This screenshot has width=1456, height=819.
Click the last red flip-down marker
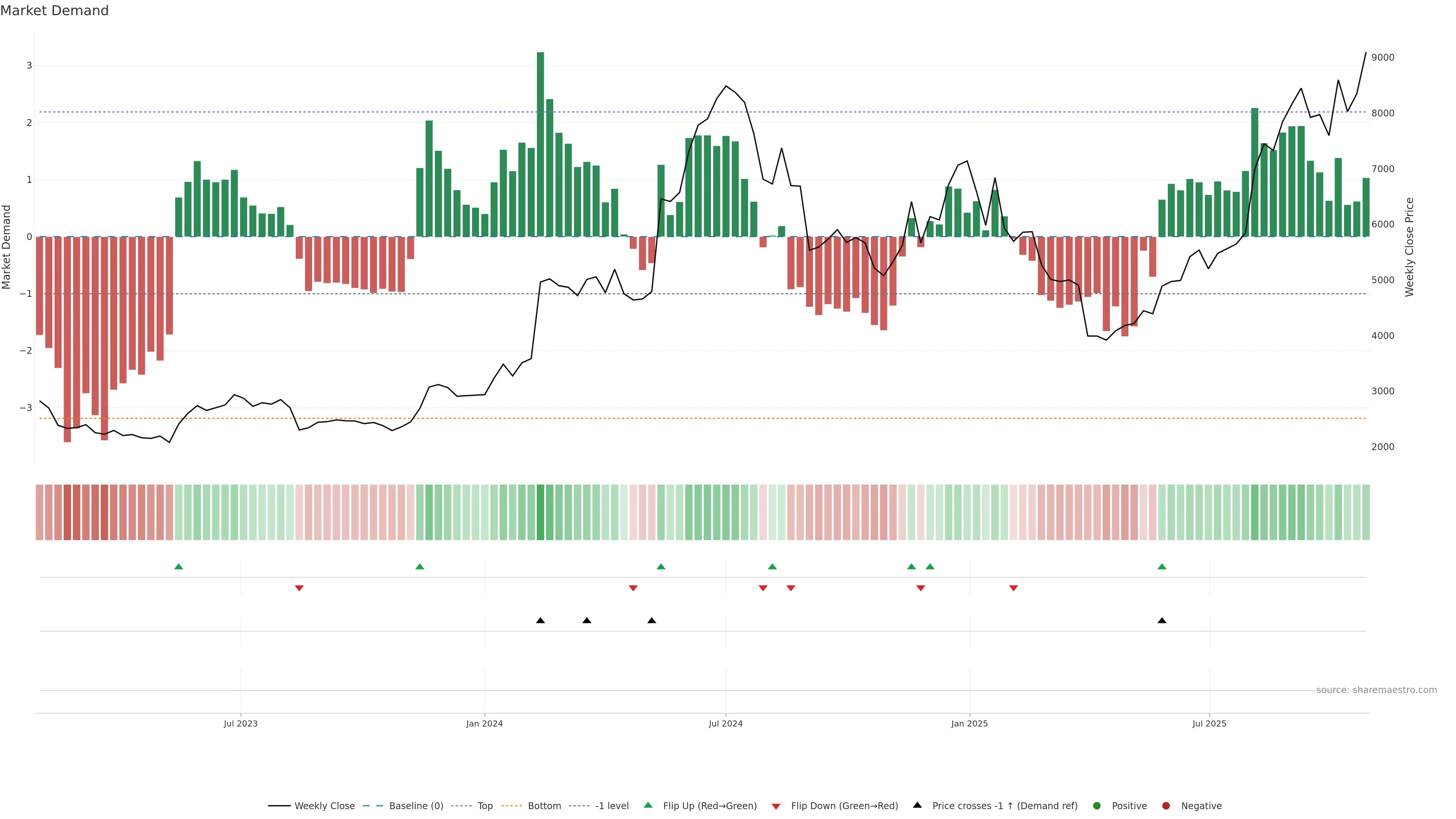point(1014,588)
